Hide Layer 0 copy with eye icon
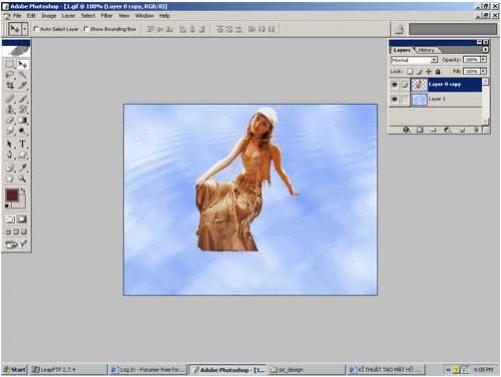This screenshot has height=377, width=501. tap(394, 85)
